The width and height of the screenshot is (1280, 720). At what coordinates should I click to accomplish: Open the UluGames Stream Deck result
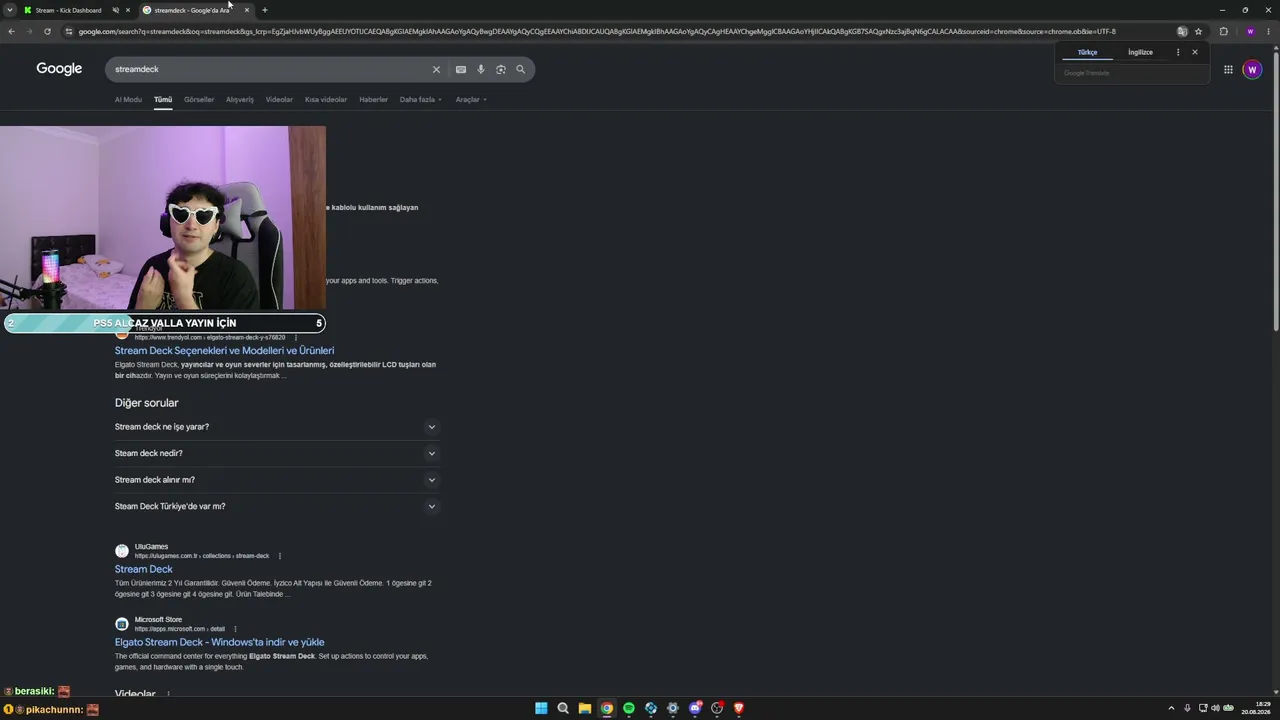(x=143, y=569)
